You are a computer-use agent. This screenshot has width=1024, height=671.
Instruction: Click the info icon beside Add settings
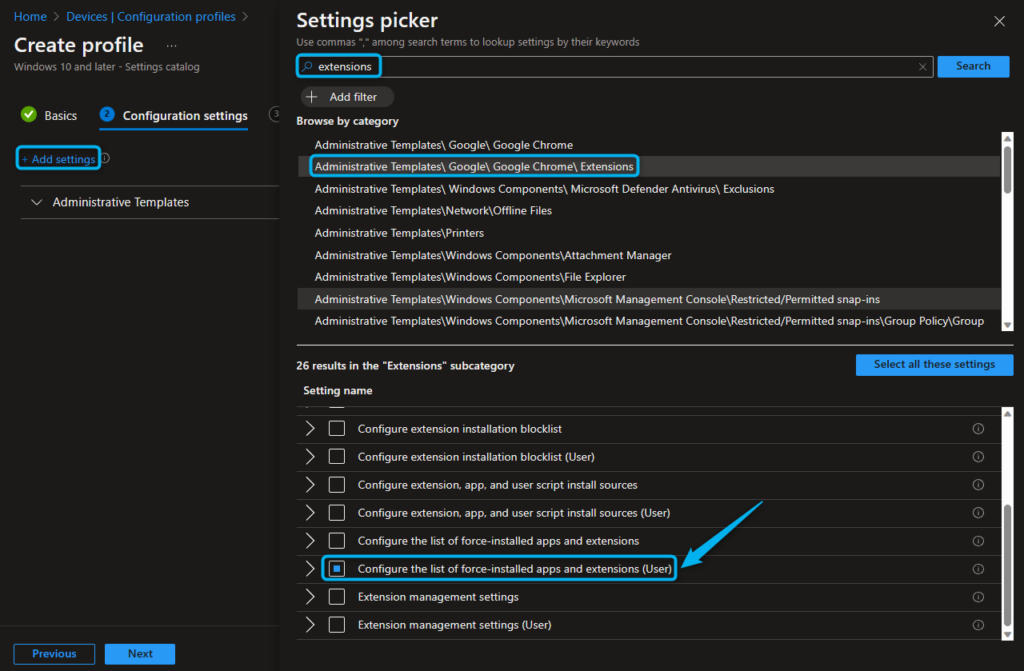point(105,159)
